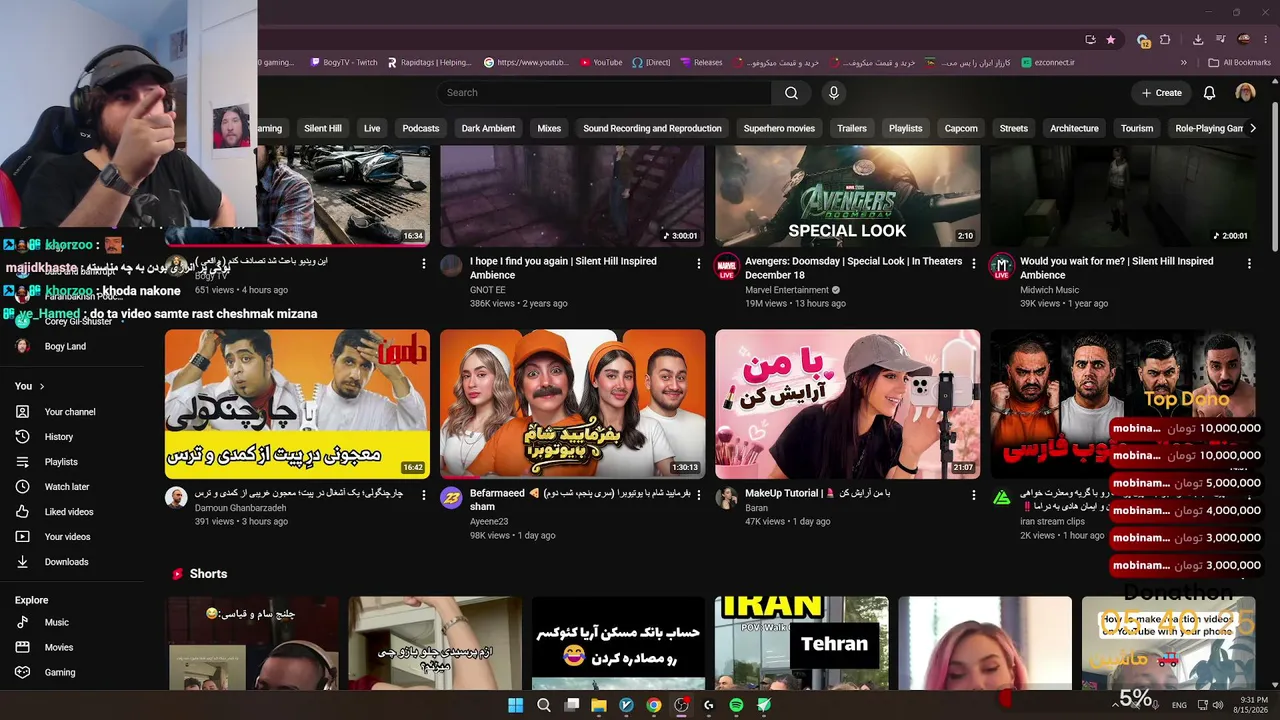Open the YouTube account avatar menu

click(x=1245, y=93)
